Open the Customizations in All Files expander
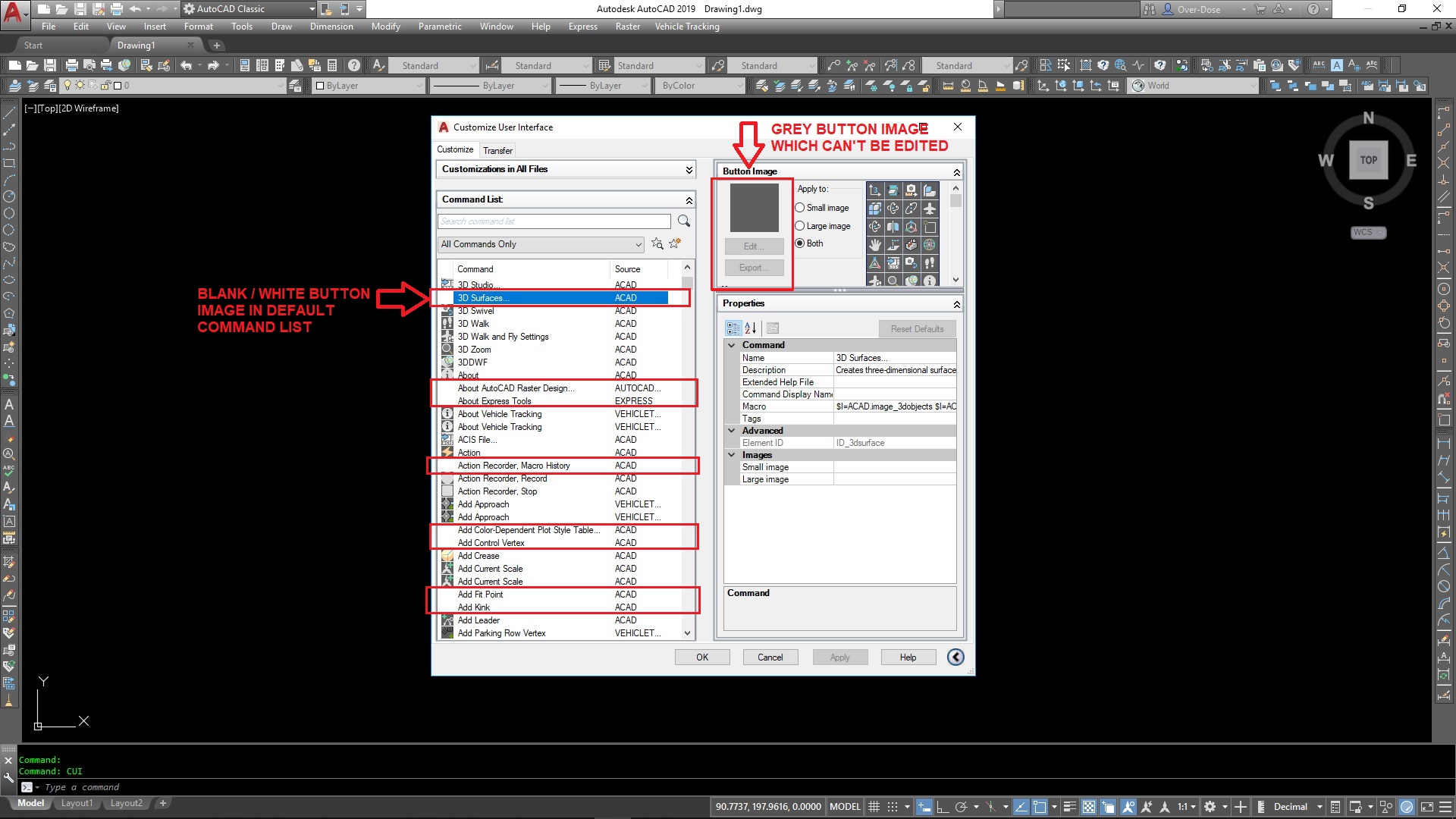The width and height of the screenshot is (1456, 819). coord(689,169)
